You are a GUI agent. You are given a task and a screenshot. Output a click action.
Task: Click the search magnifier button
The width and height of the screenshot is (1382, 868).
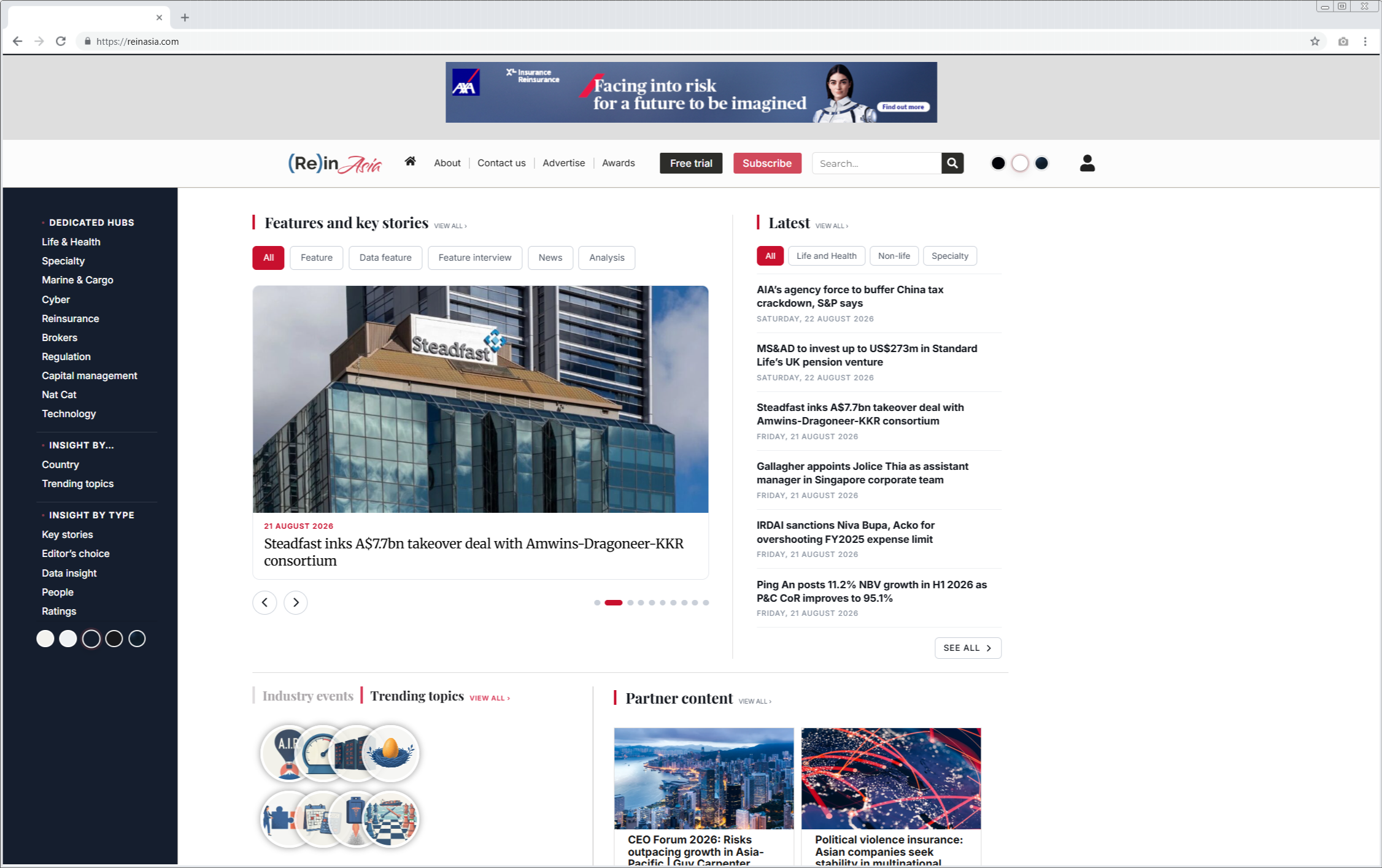pos(952,163)
